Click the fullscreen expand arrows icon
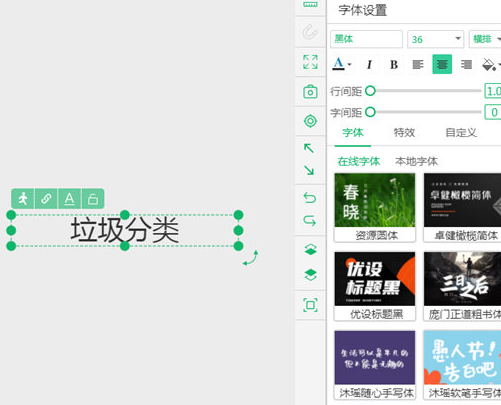The height and width of the screenshot is (405, 501). [310, 62]
